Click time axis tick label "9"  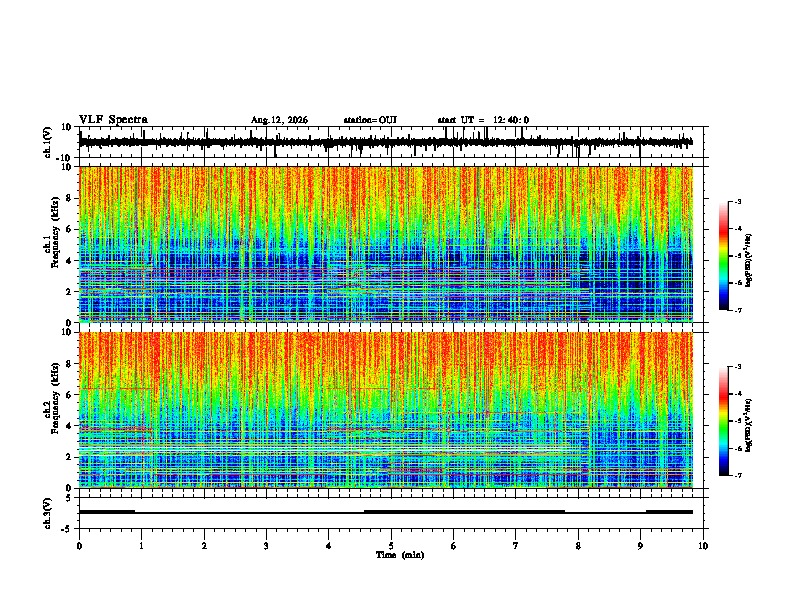coord(640,546)
